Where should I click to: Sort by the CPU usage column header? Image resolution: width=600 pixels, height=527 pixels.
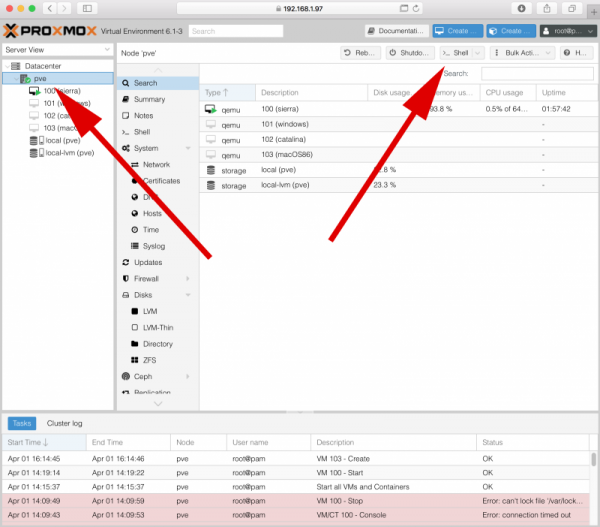(x=508, y=93)
